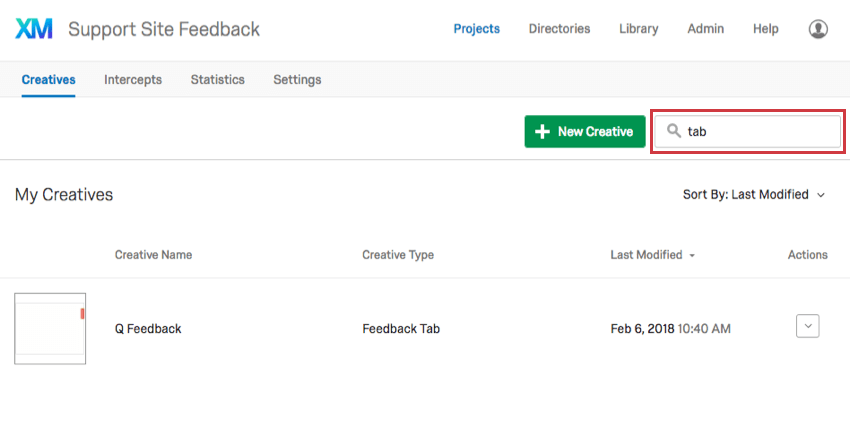This screenshot has width=850, height=425.
Task: Click the Feb 6, 2018 10:40 AM date
Action: coord(671,329)
